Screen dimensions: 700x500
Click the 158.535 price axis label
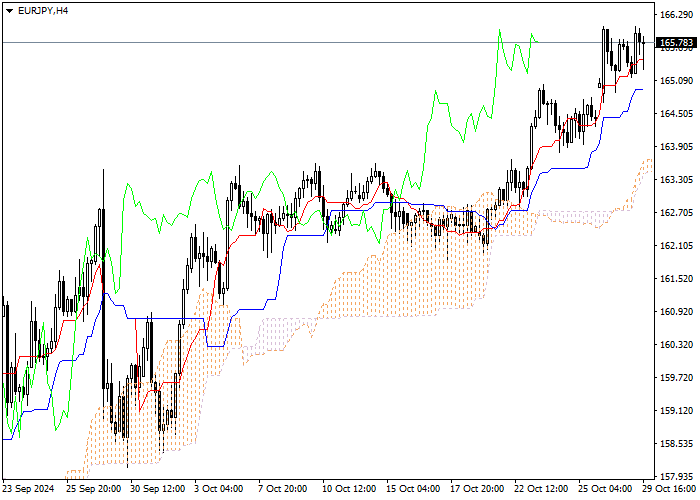point(676,444)
